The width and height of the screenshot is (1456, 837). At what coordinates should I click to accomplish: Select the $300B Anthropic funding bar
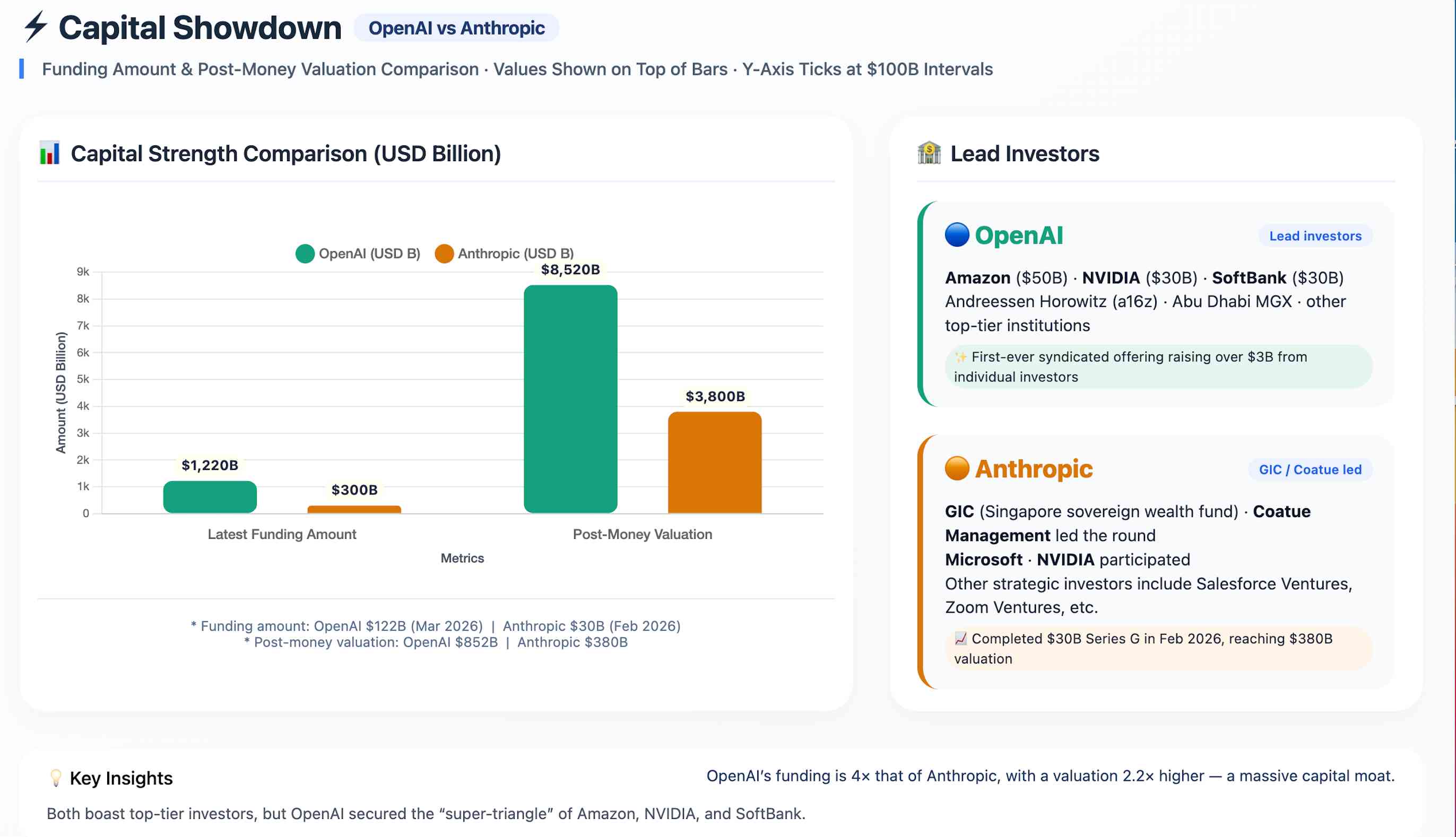pyautogui.click(x=354, y=509)
